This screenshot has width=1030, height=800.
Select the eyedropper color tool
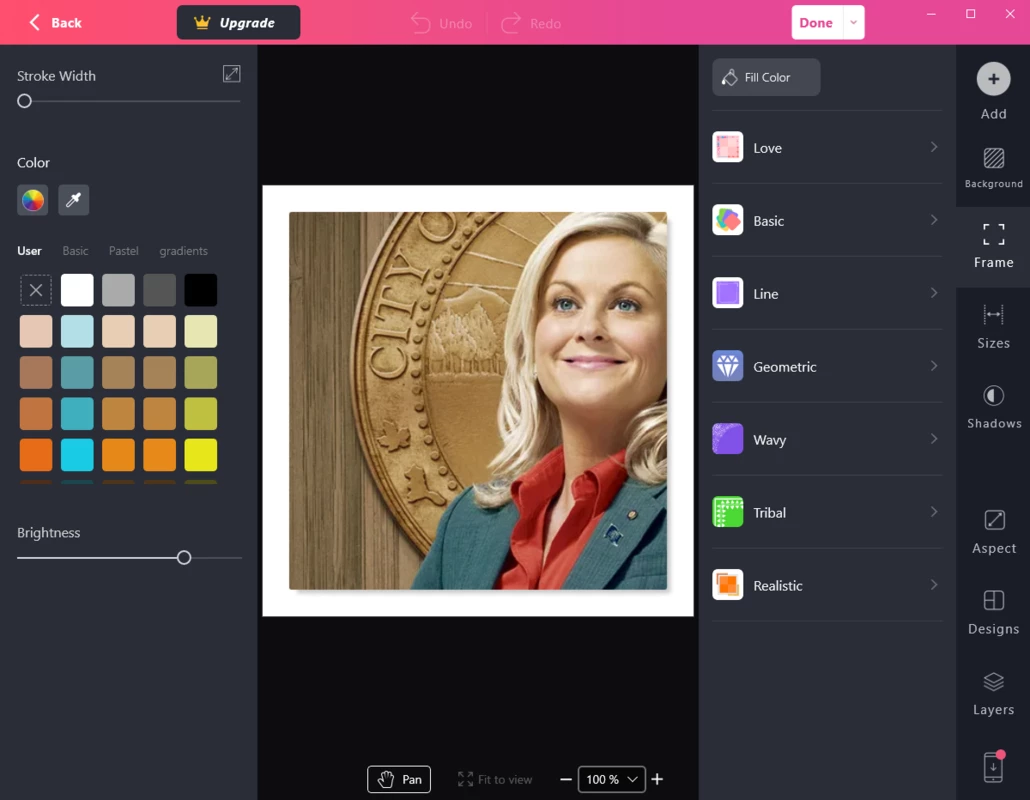pos(74,200)
